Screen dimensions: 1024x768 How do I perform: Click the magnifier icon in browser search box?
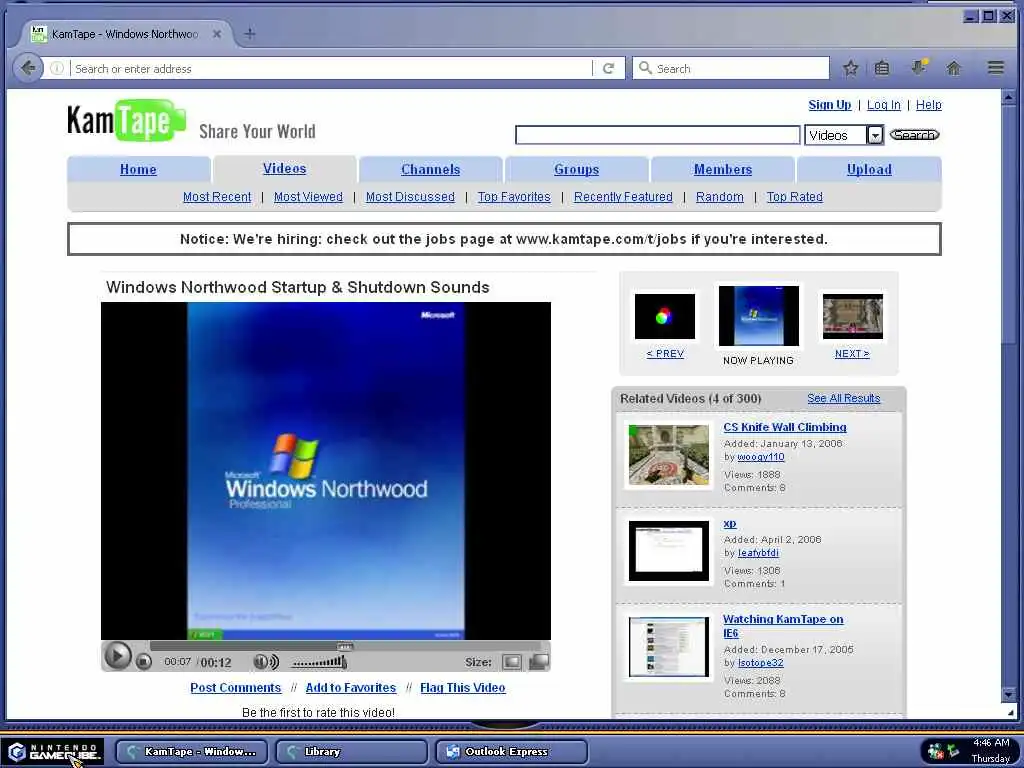tap(645, 68)
